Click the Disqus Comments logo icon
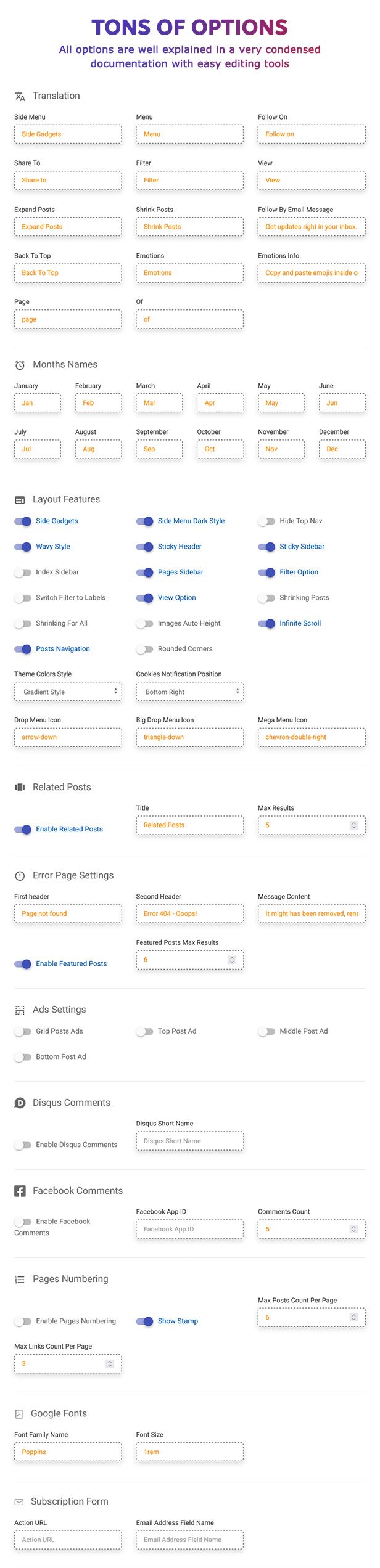Viewport: 380px width, 1568px height. point(20,1103)
